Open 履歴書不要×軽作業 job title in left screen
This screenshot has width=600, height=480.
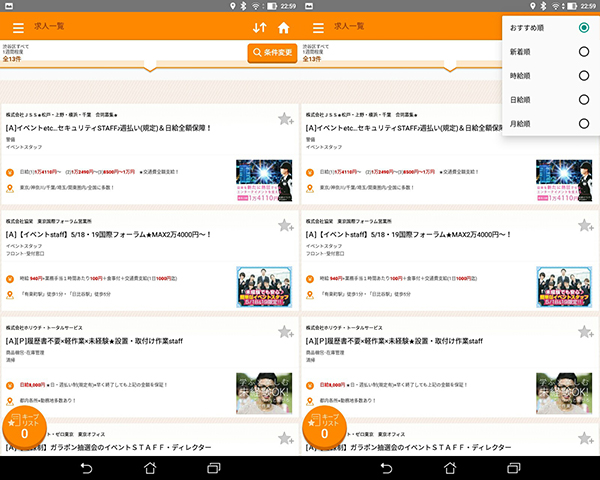coord(94,341)
